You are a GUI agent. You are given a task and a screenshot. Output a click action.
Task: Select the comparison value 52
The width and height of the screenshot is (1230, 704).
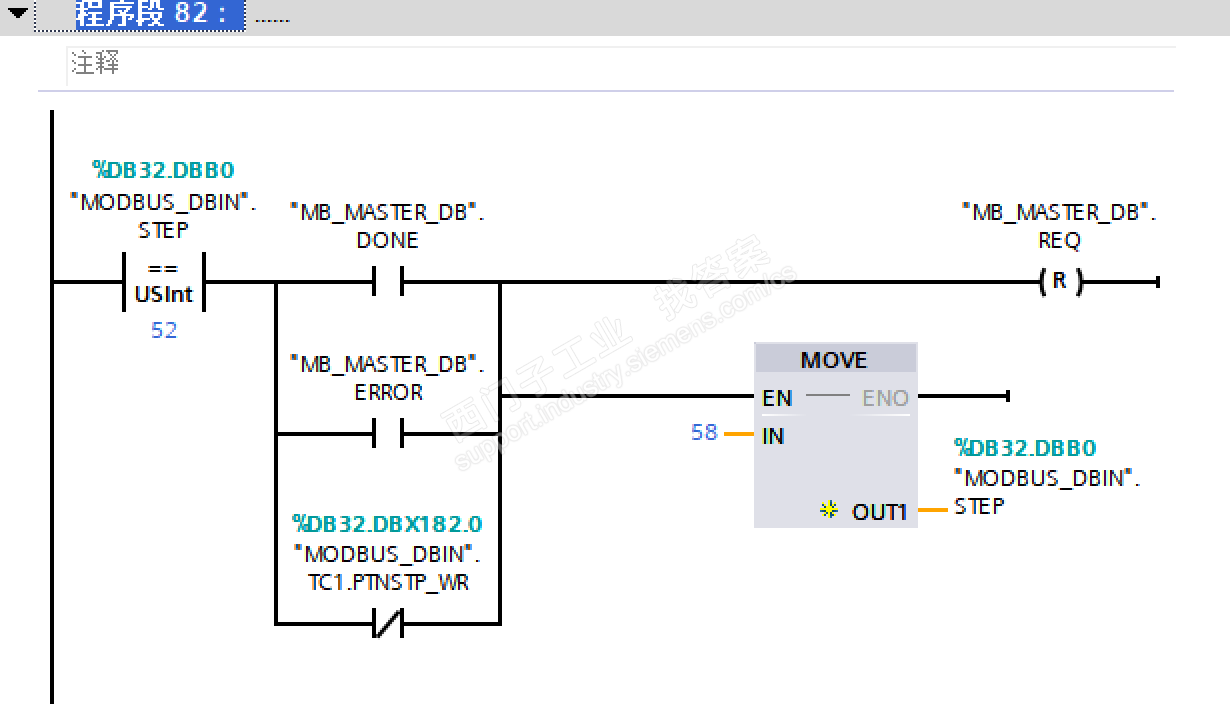click(x=164, y=330)
